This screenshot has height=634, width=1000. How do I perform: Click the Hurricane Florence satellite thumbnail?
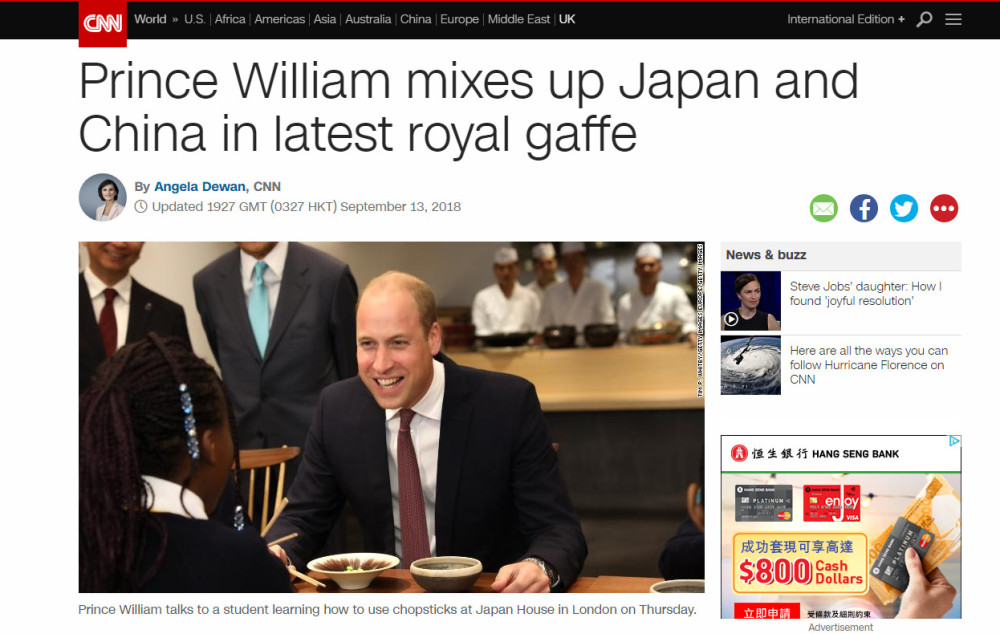tap(751, 365)
